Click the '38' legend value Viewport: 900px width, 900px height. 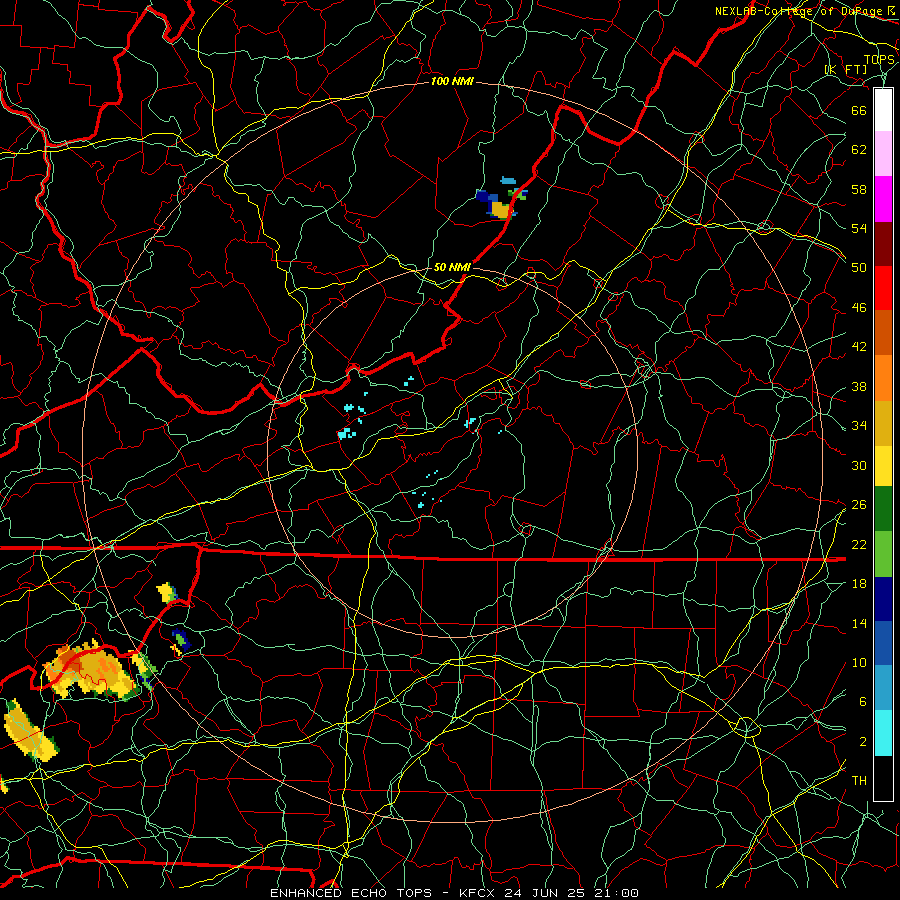[859, 387]
